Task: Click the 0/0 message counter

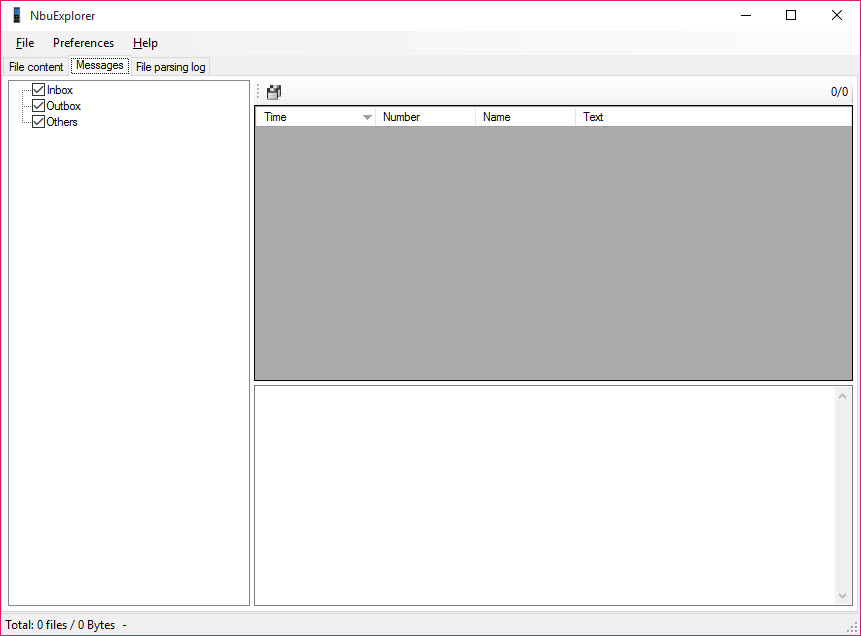Action: pos(839,92)
